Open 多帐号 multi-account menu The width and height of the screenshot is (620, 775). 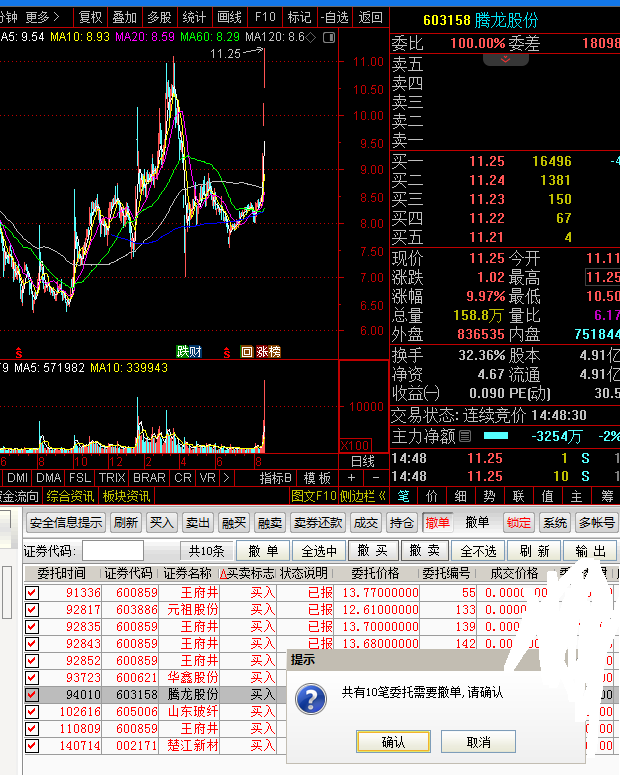pyautogui.click(x=597, y=522)
